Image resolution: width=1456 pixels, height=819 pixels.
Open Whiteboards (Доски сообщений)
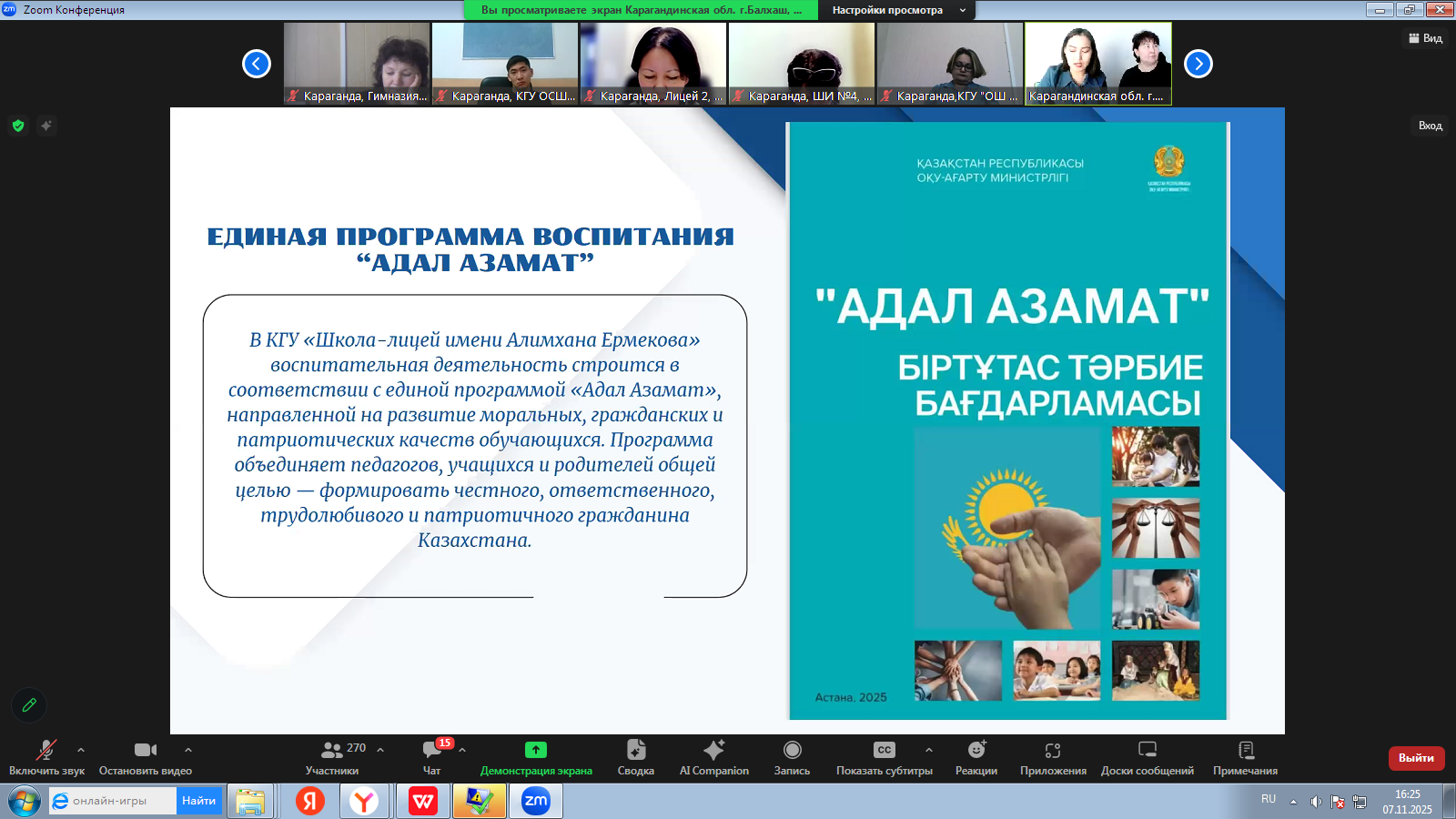(1147, 756)
